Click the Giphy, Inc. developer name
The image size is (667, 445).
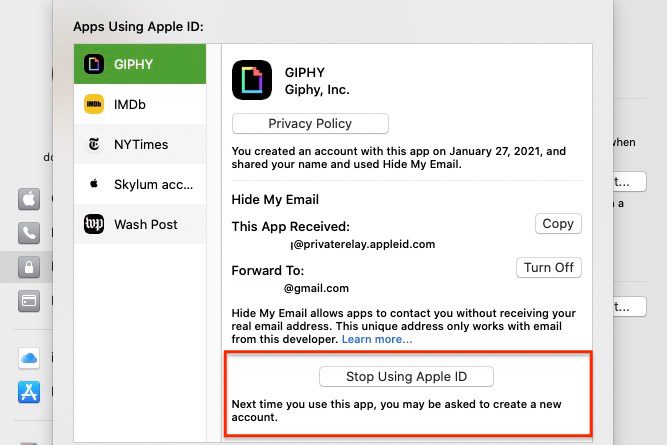click(x=317, y=90)
